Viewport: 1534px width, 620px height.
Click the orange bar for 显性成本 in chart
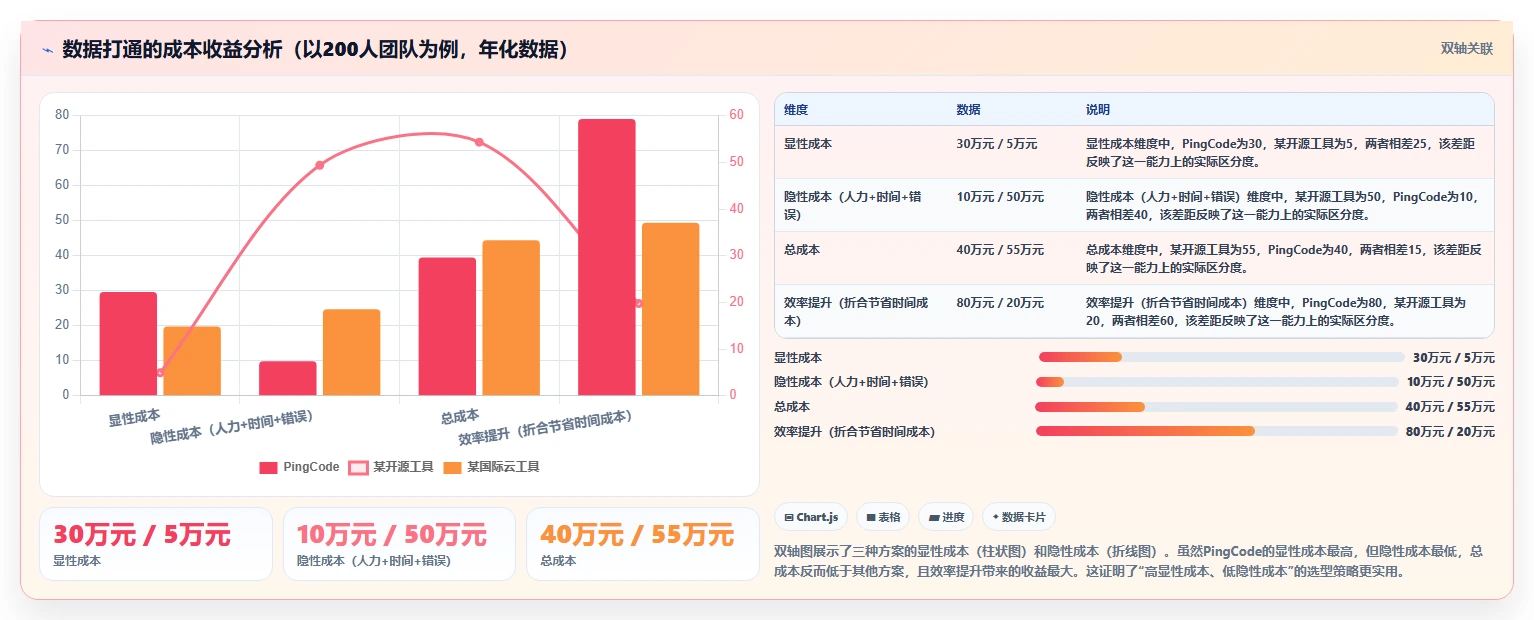point(192,361)
